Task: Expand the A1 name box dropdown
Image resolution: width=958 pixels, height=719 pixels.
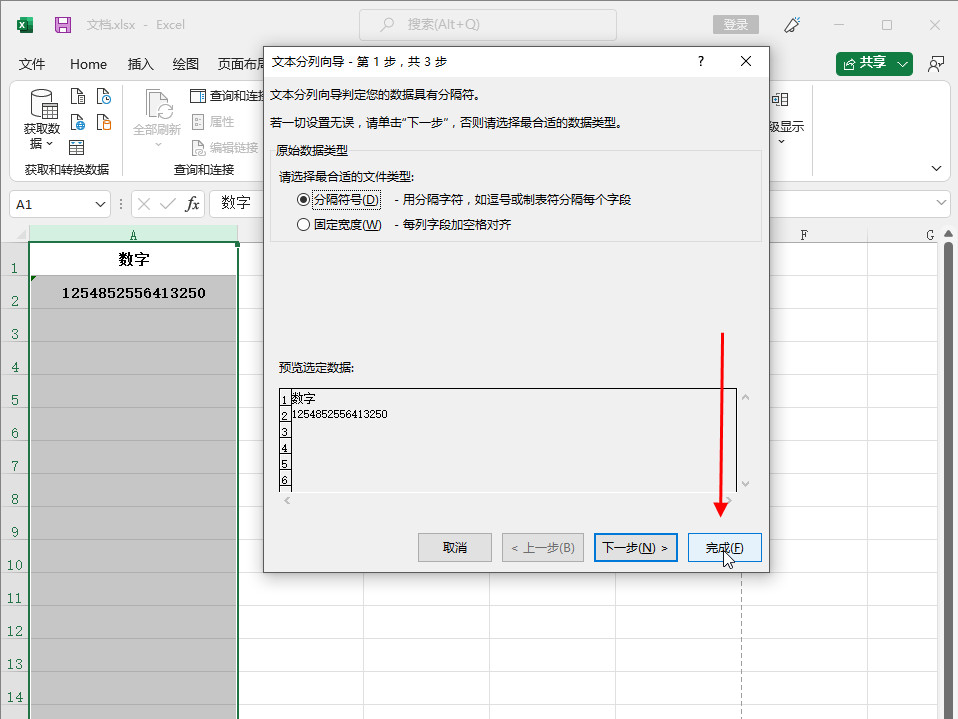Action: point(101,204)
